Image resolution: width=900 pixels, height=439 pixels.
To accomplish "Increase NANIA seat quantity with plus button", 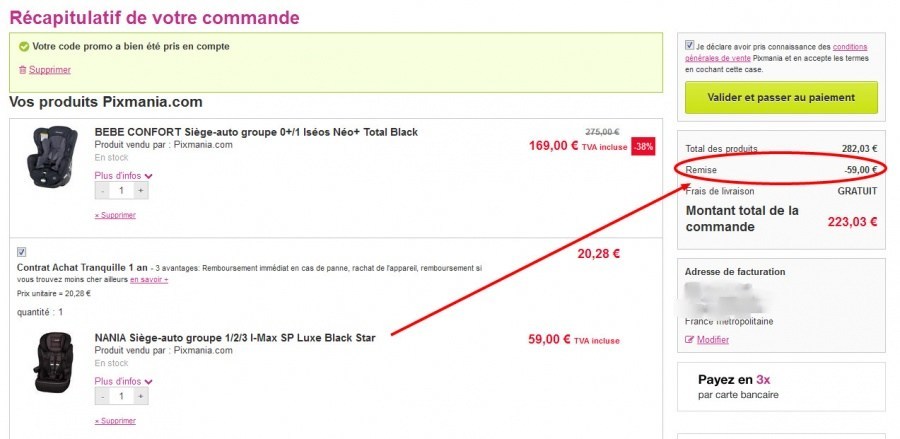I will (141, 396).
